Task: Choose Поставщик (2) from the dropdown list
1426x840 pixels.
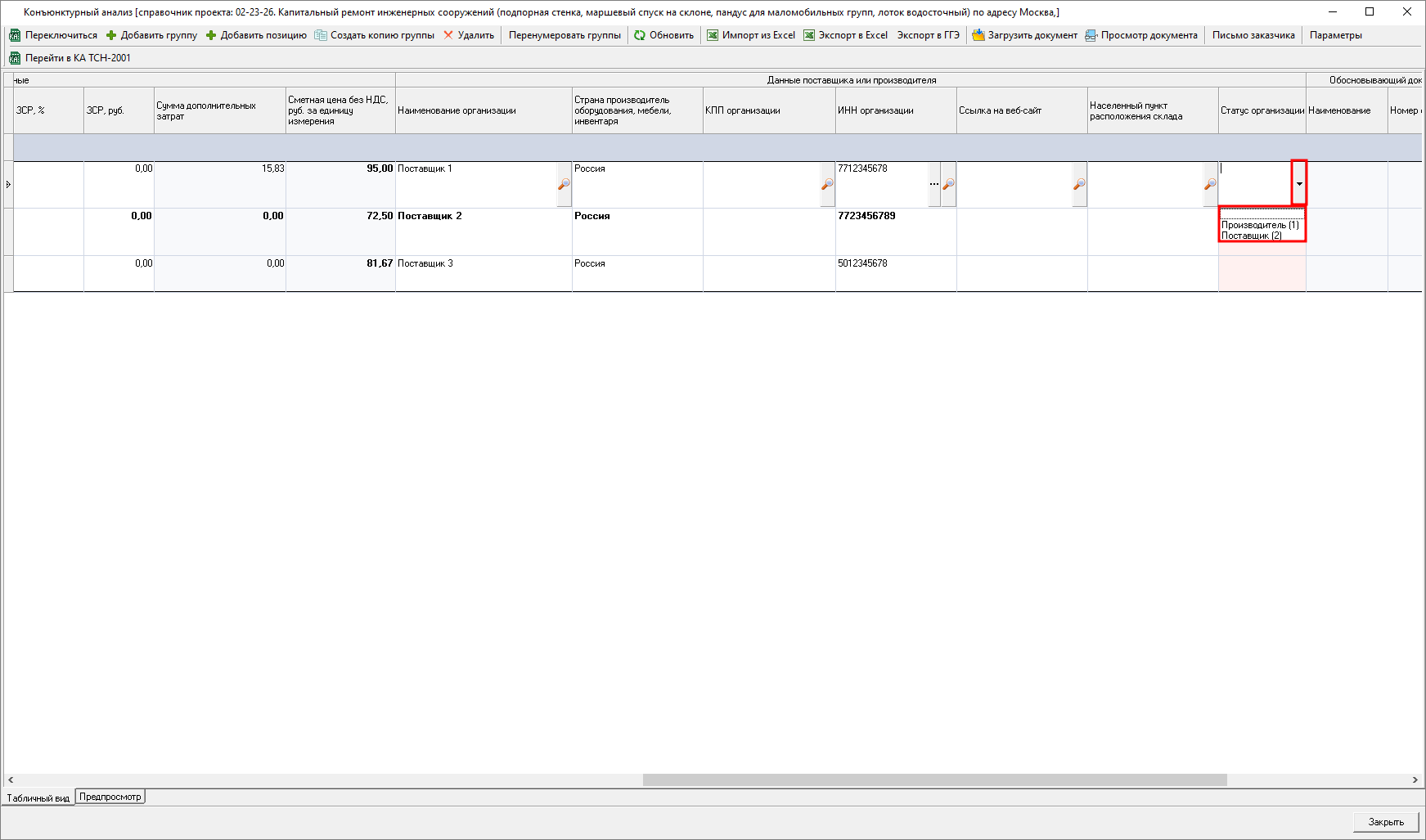Action: point(1252,236)
